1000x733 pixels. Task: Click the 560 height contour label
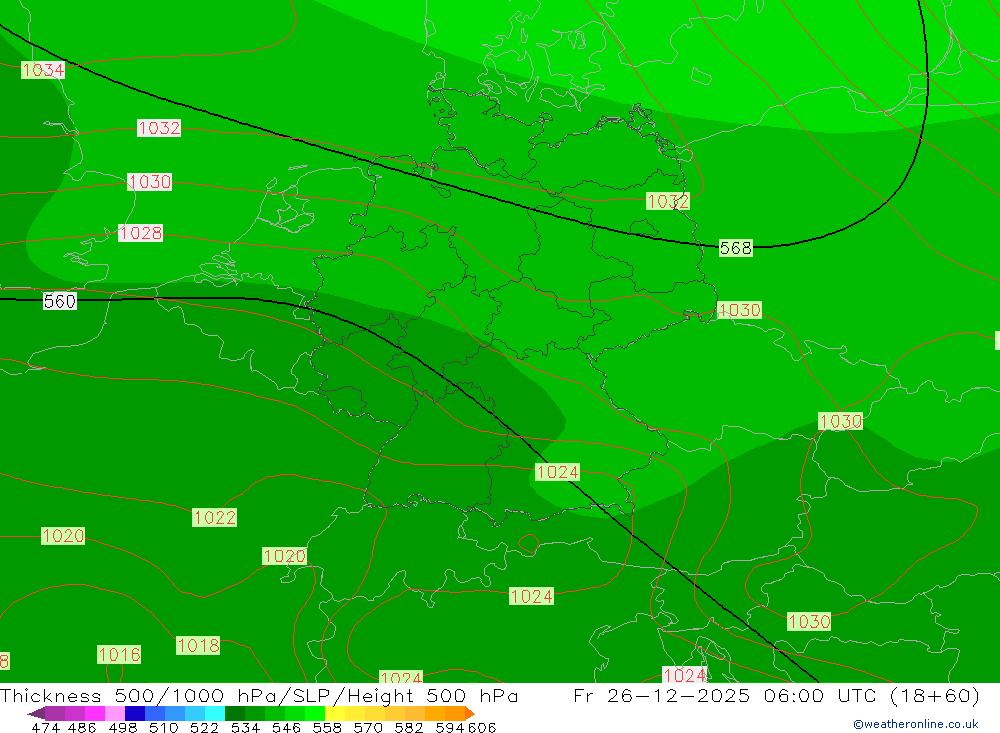pos(60,301)
